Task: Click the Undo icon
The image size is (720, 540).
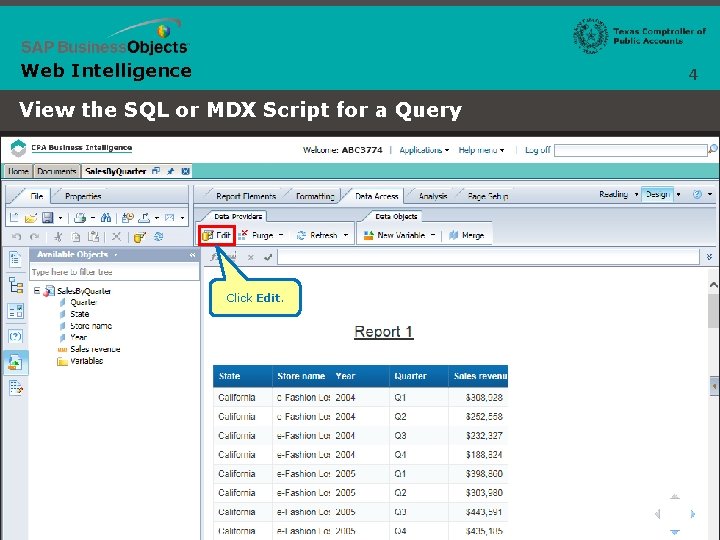Action: point(17,237)
